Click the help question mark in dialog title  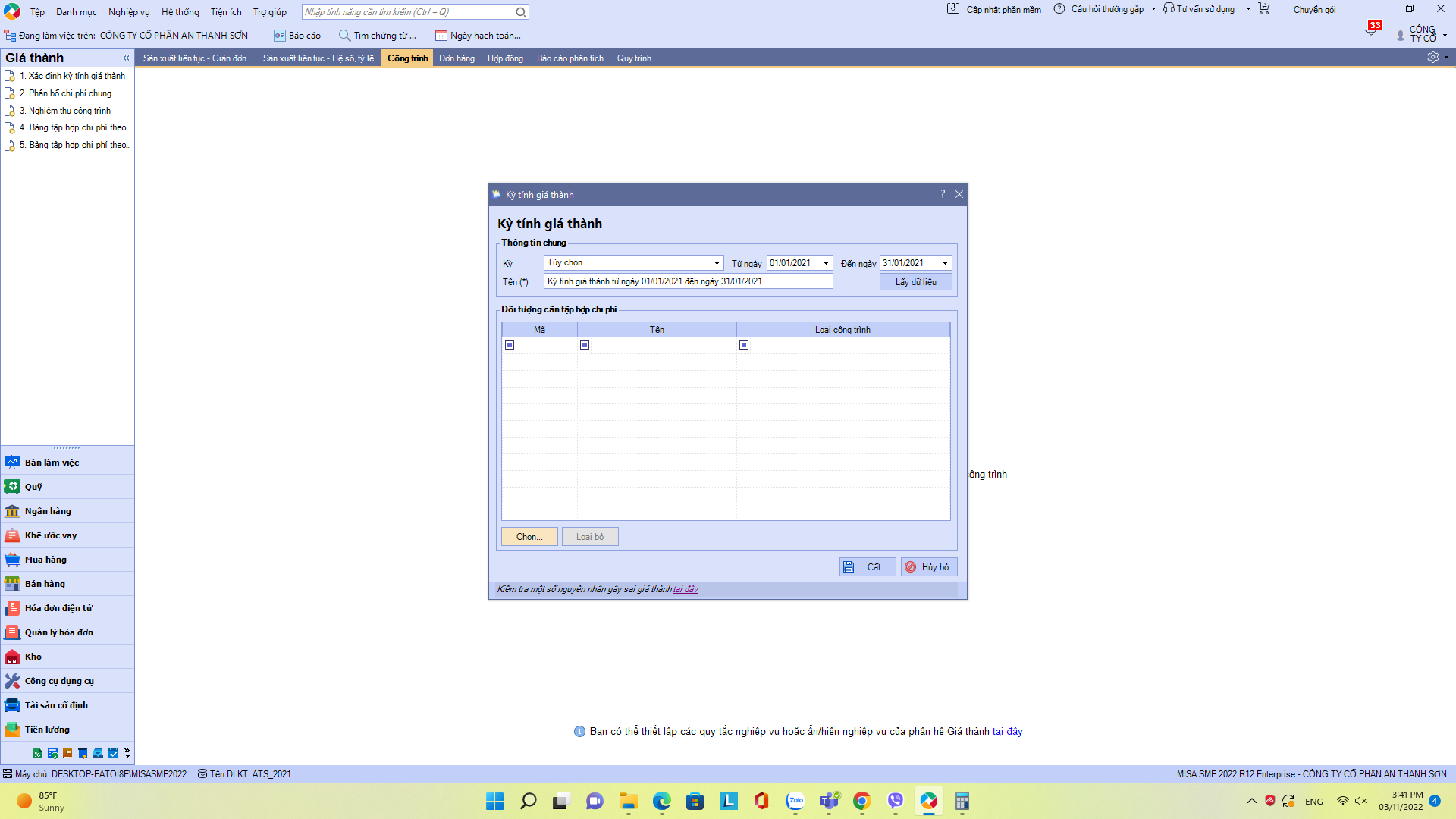943,194
